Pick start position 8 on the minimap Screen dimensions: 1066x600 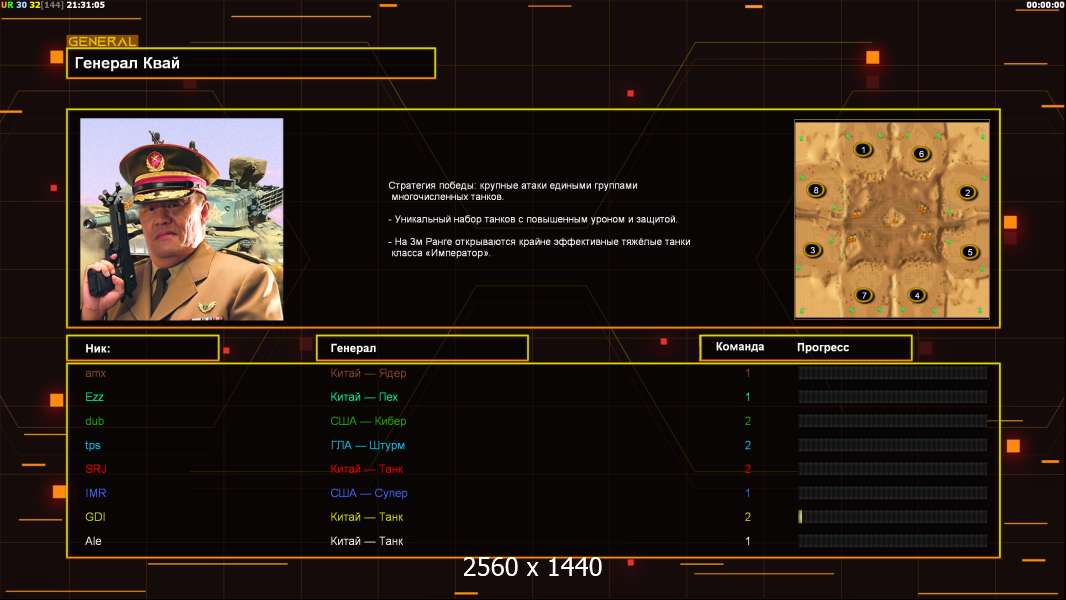pyautogui.click(x=816, y=190)
